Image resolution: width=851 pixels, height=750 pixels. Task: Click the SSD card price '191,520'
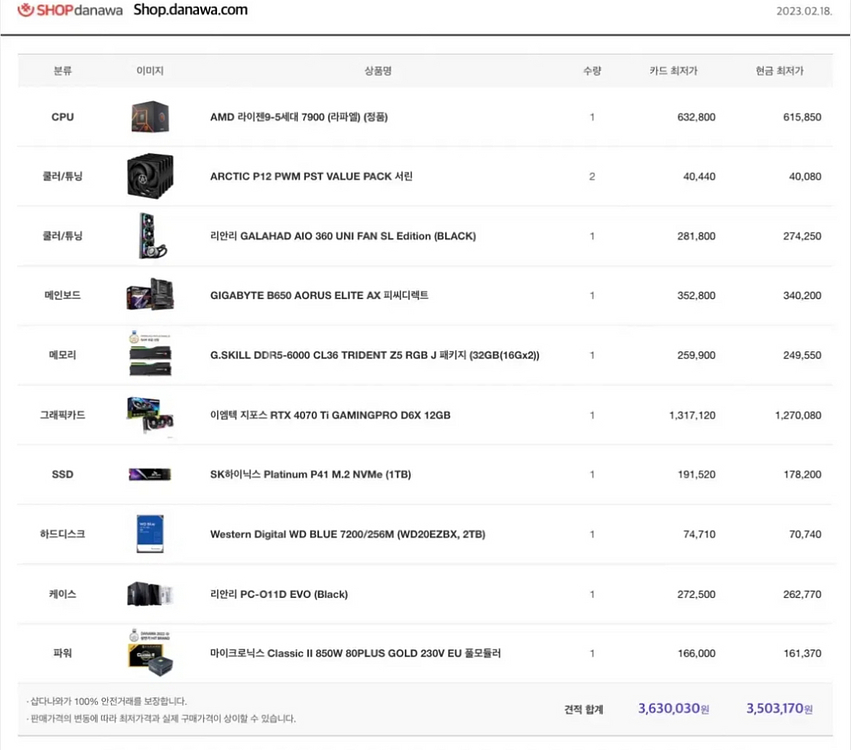[696, 474]
